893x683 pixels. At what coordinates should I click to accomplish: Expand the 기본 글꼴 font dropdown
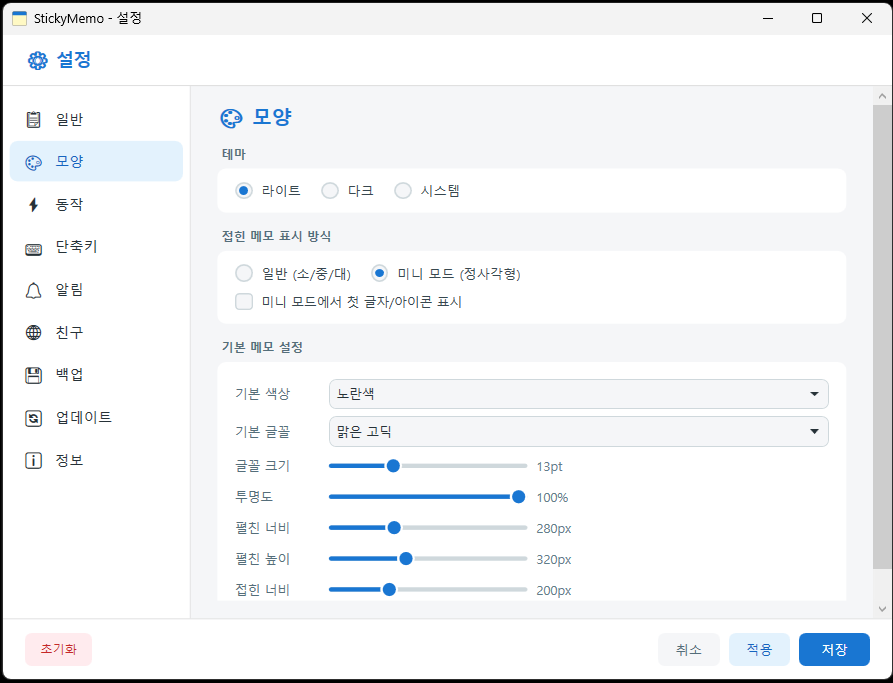578,432
